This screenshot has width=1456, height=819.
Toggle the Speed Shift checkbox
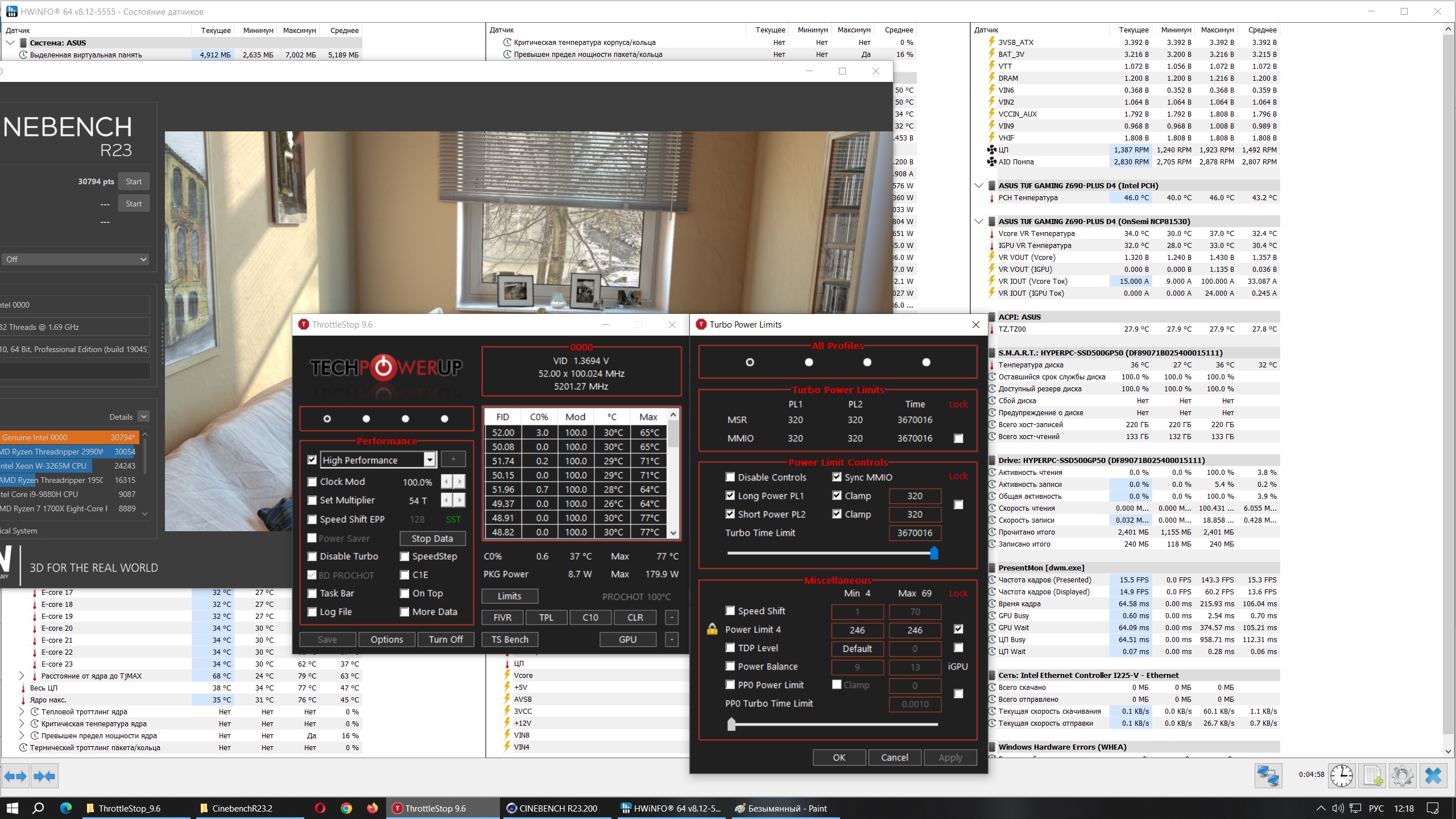pyautogui.click(x=730, y=610)
